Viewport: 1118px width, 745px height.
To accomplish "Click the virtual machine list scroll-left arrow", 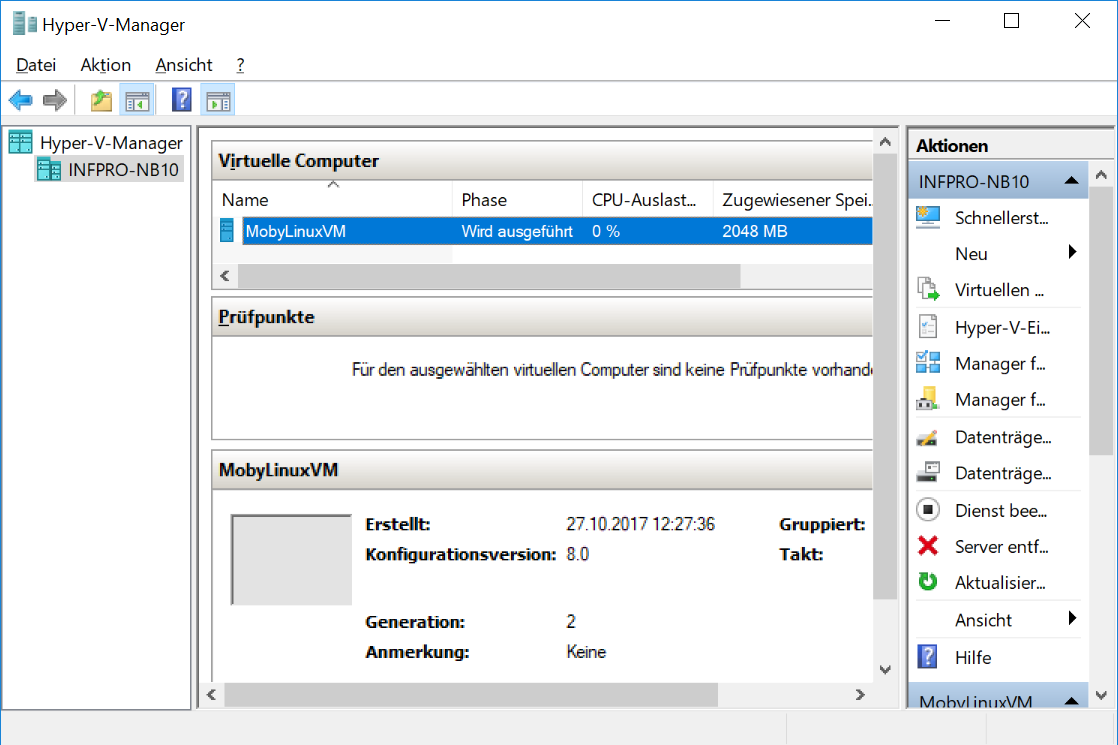I will click(225, 276).
